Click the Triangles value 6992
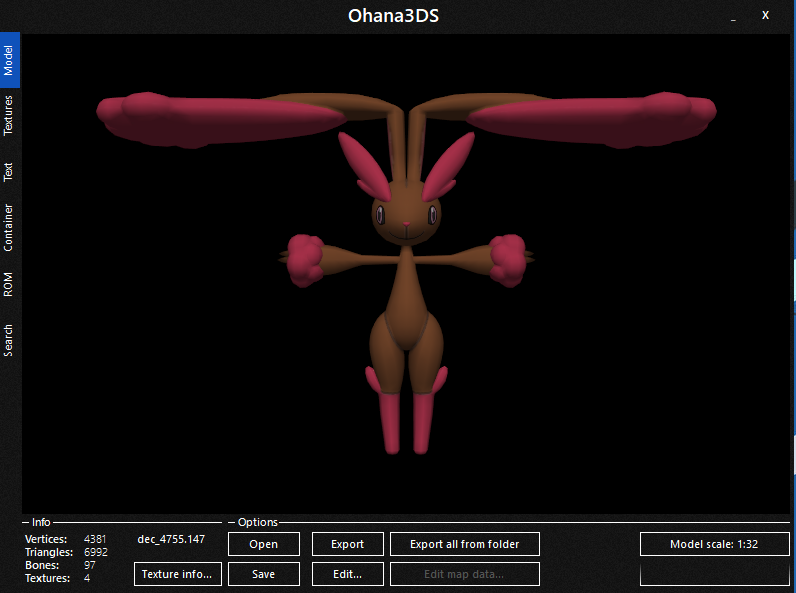Image resolution: width=796 pixels, height=593 pixels. click(95, 552)
